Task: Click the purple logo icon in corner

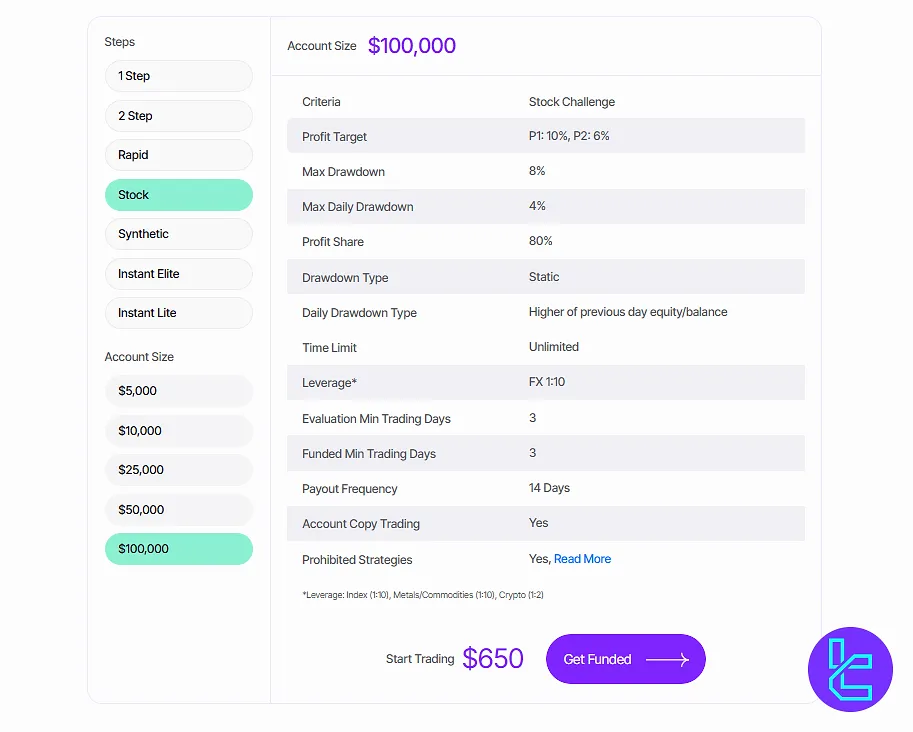Action: tap(850, 669)
